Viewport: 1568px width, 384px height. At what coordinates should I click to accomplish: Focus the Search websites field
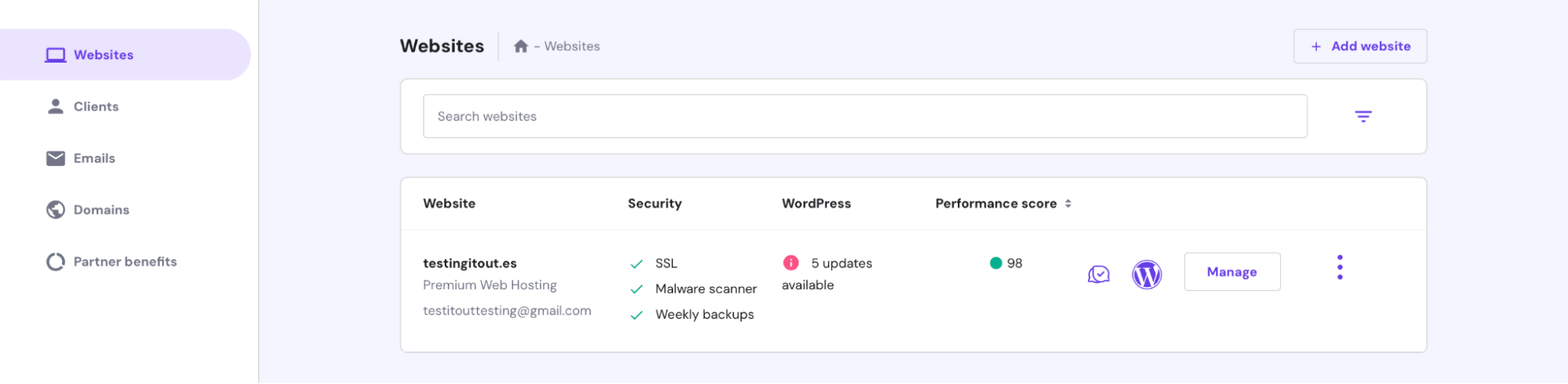pos(864,117)
